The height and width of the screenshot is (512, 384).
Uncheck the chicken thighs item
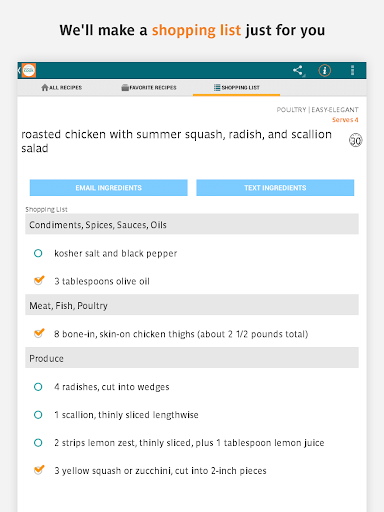coord(39,333)
